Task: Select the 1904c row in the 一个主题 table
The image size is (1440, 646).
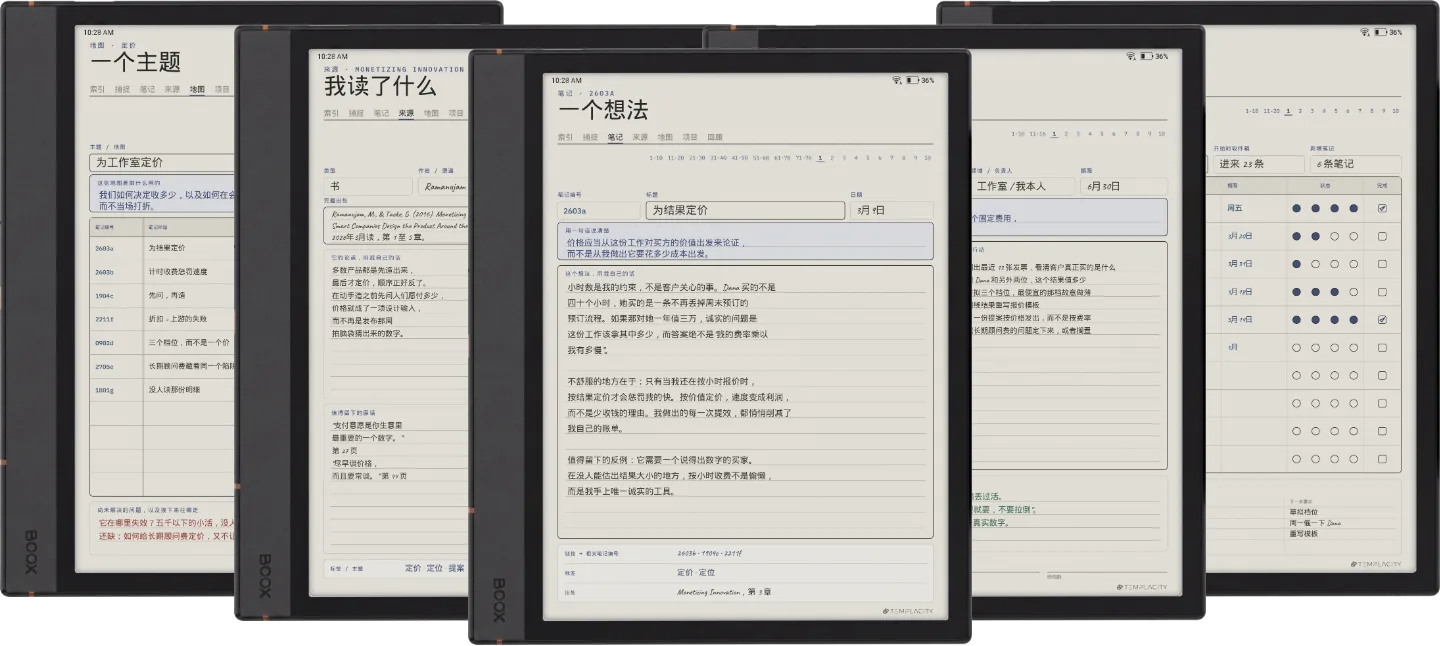Action: tap(163, 295)
